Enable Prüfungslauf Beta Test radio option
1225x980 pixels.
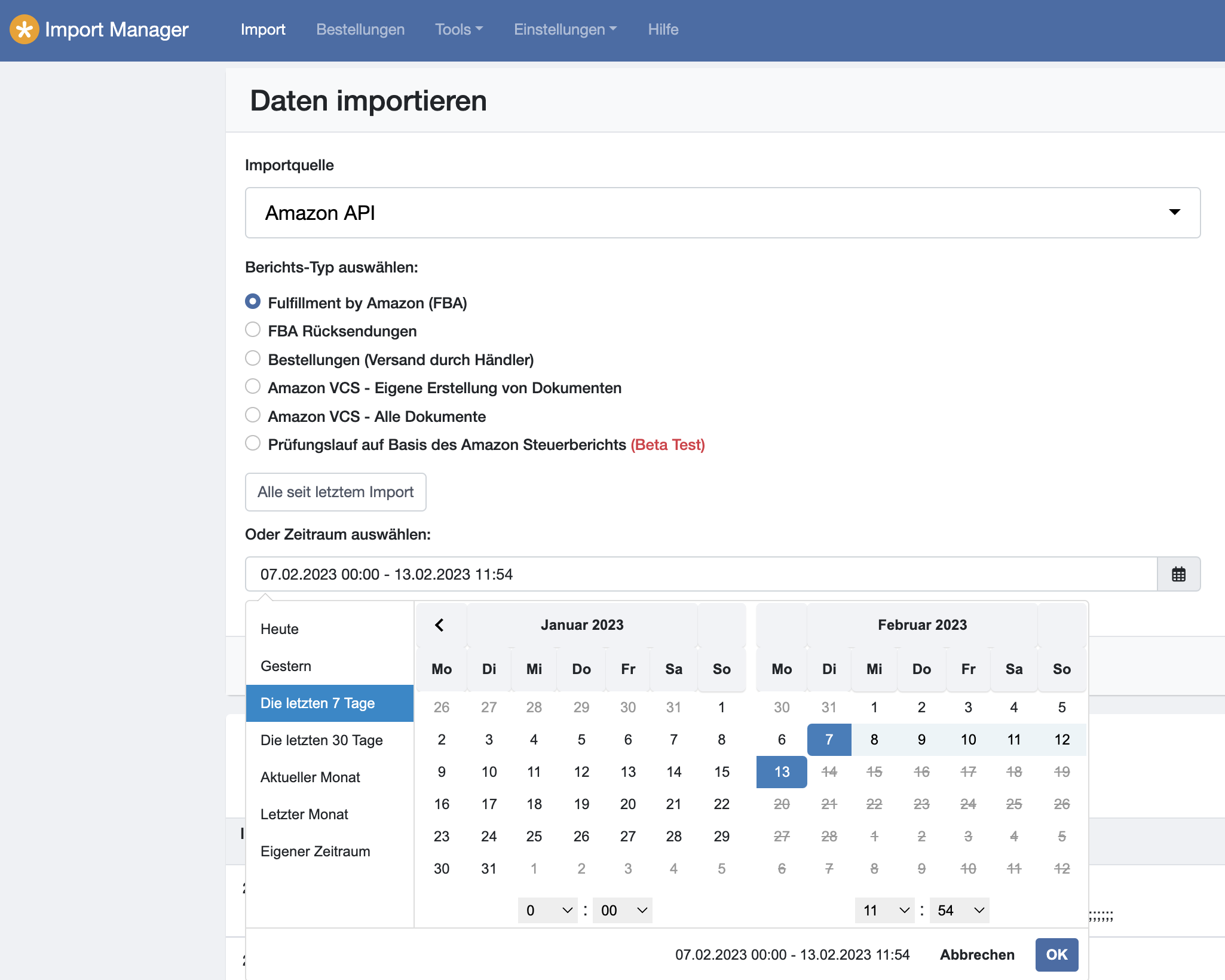[253, 443]
